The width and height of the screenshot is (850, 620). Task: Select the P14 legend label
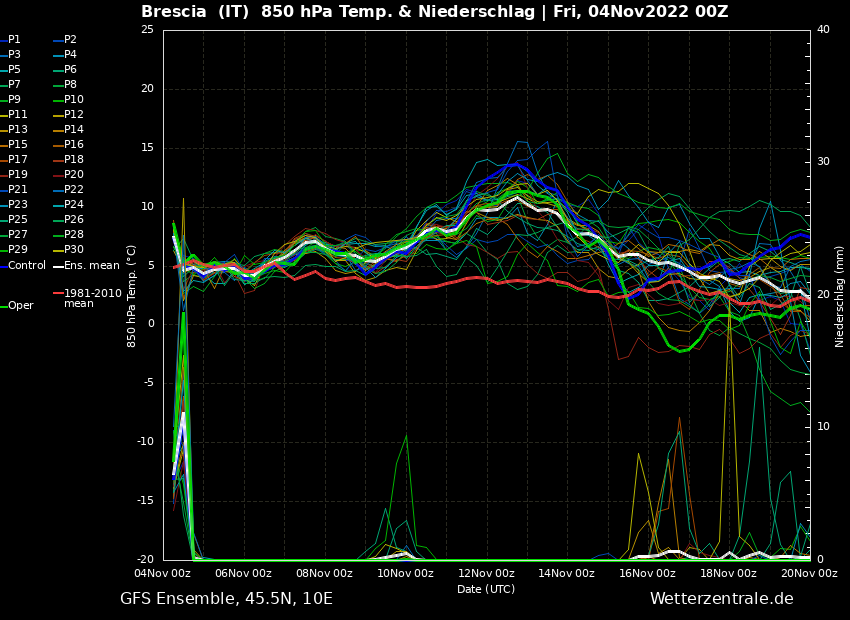coord(74,130)
